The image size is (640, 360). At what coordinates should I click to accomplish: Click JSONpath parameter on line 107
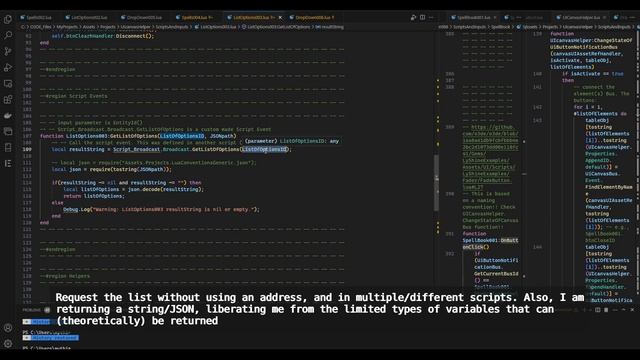tap(222, 136)
